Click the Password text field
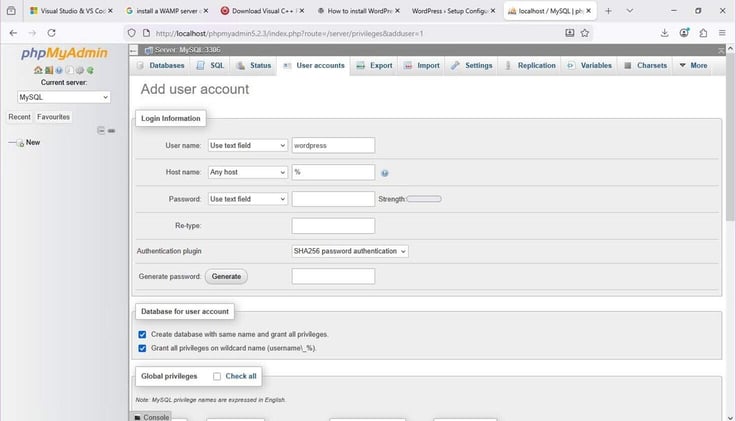Viewport: 736px width, 421px height. [333, 199]
